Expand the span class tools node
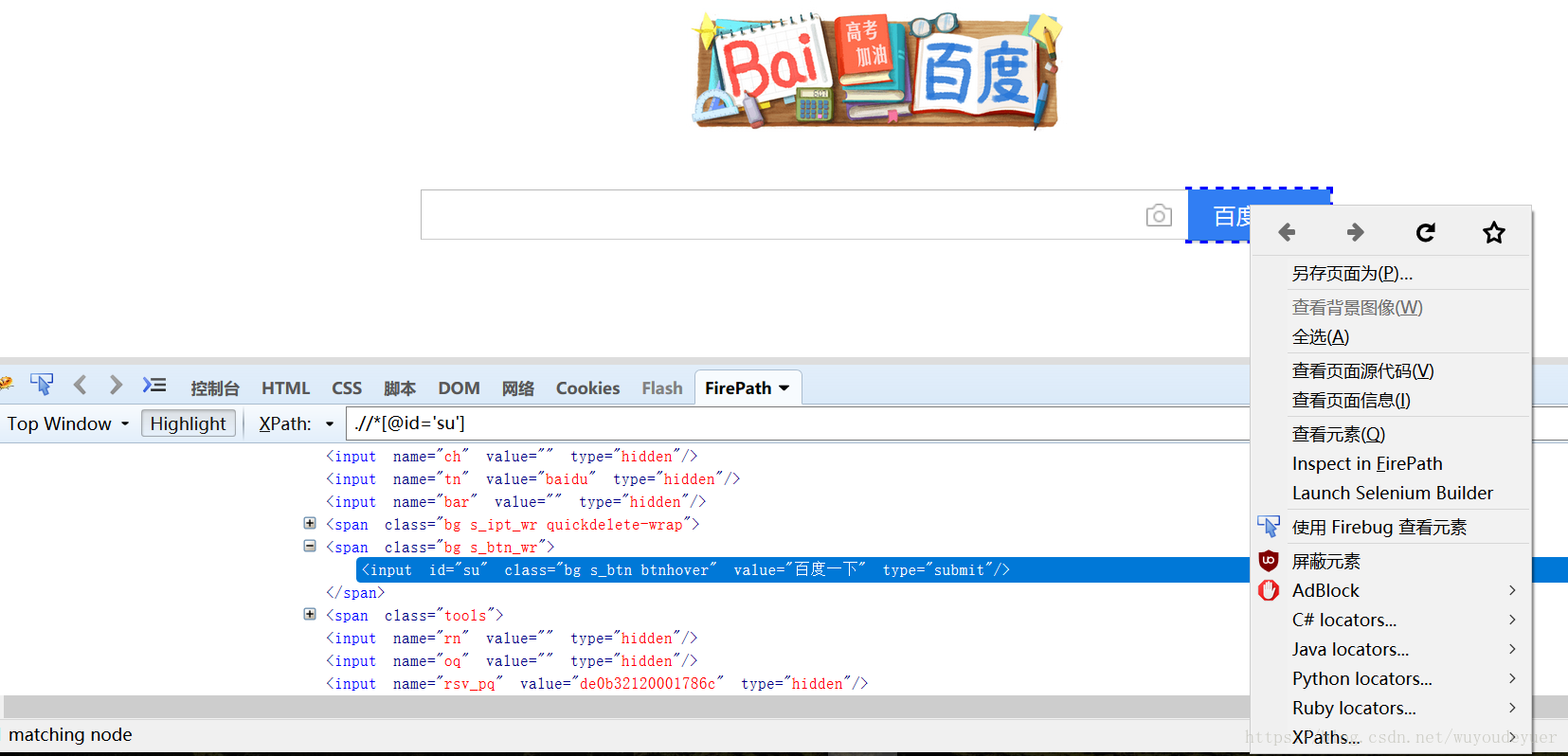The width and height of the screenshot is (1568, 756). click(310, 614)
